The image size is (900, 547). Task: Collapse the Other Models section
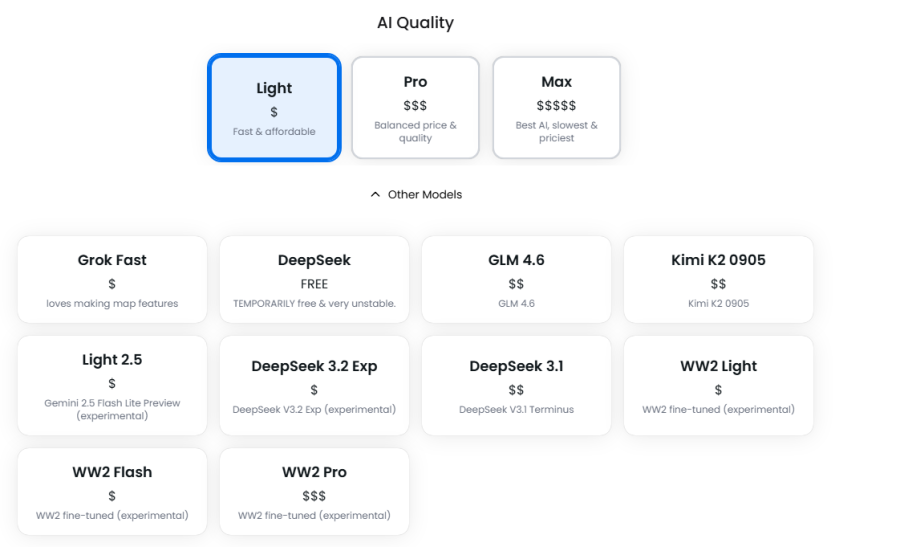click(424, 195)
